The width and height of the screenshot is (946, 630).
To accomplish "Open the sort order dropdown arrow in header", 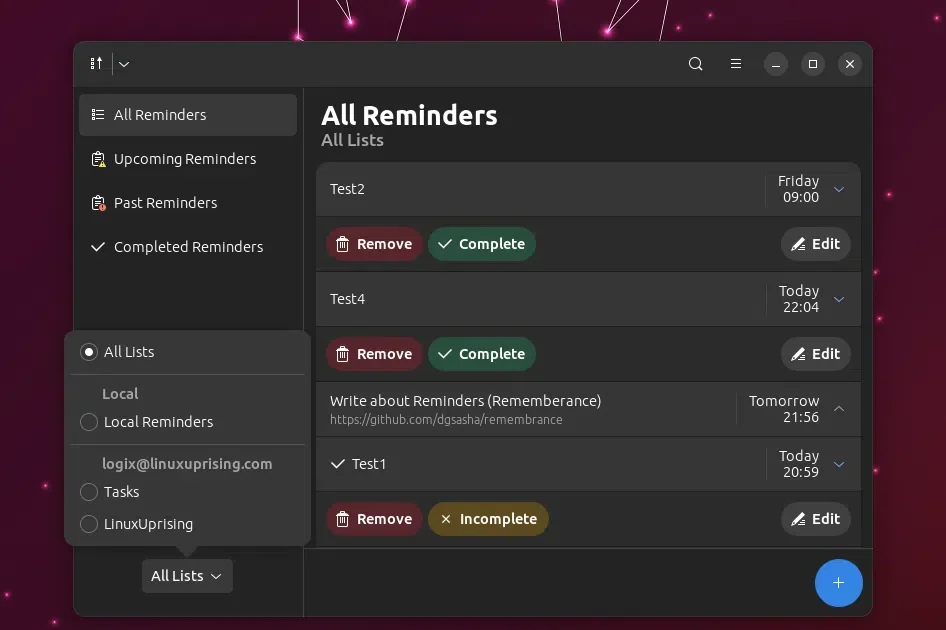I will pos(123,63).
